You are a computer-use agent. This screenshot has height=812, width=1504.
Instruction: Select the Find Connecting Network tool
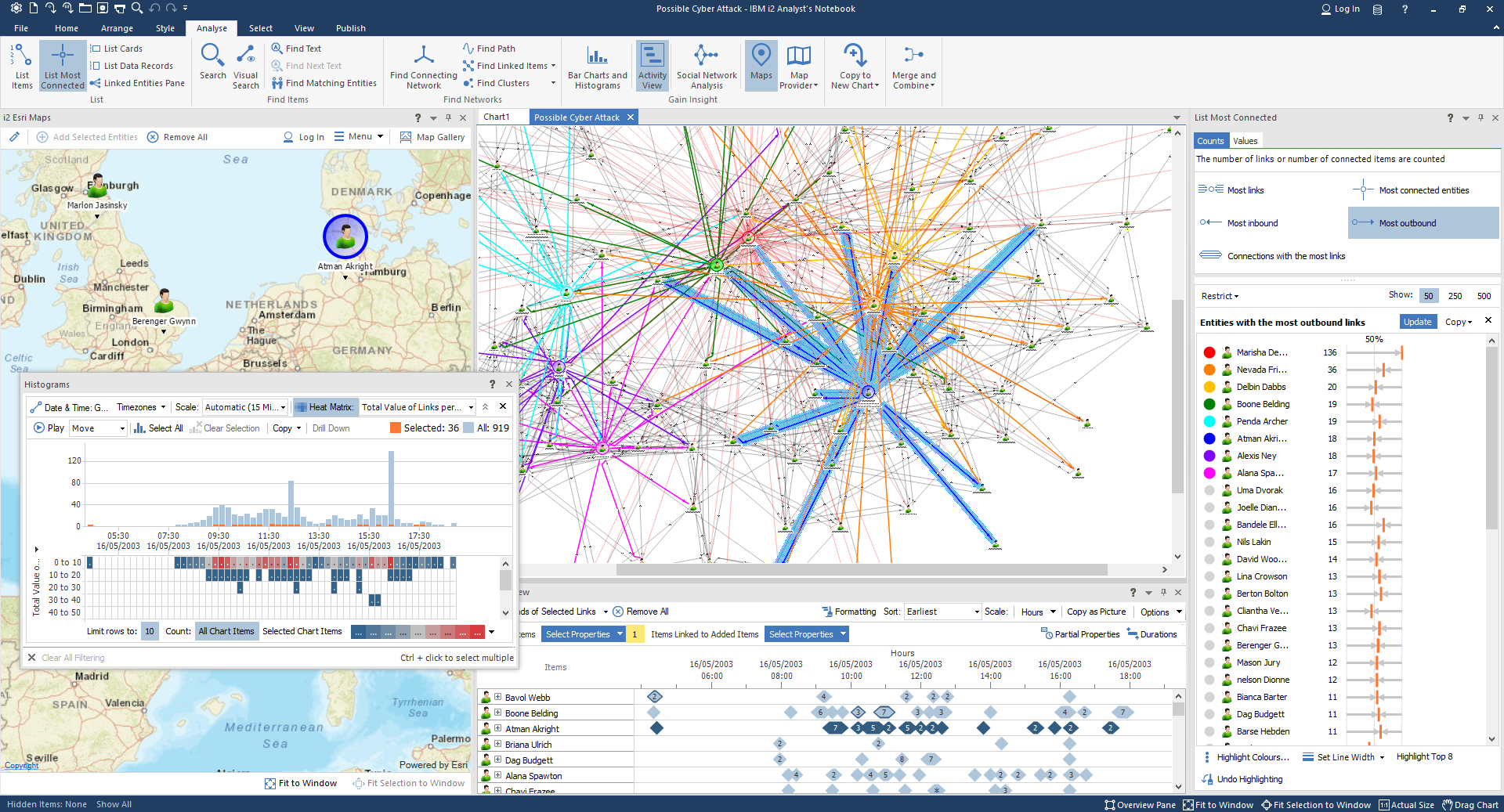422,66
